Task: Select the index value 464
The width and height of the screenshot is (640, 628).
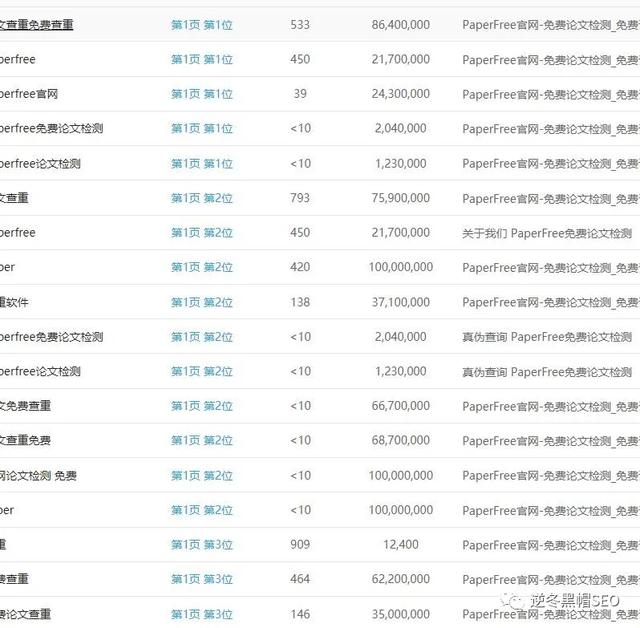Action: [300, 579]
